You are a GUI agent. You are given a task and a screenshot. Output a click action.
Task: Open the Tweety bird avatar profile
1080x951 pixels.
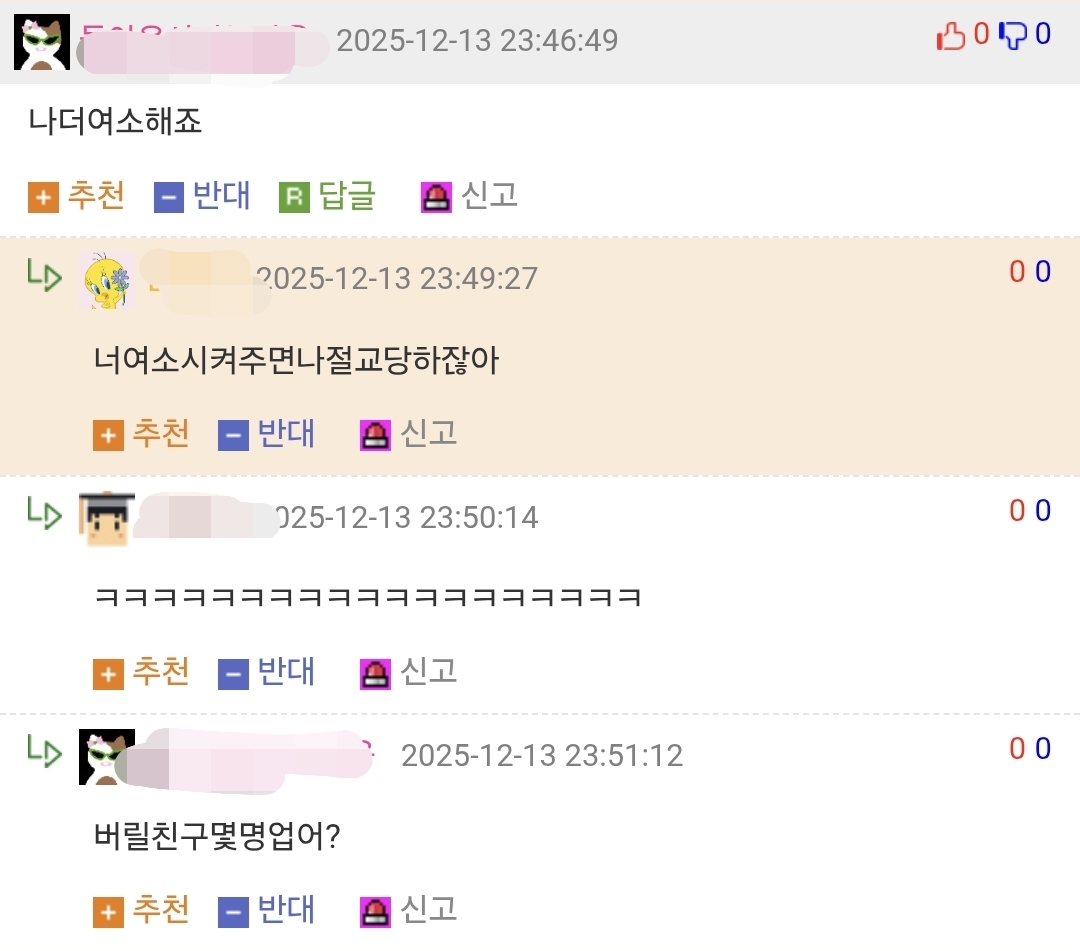[x=107, y=280]
